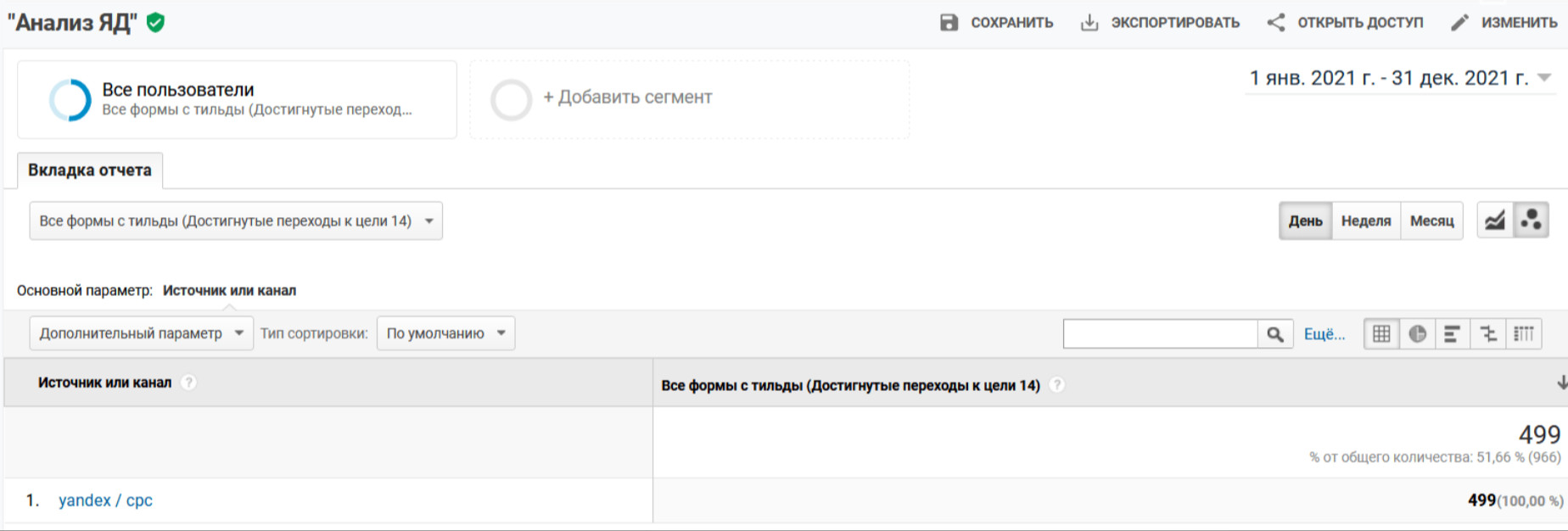1568x531 pixels.
Task: Click the pencil edit icon
Action: pos(1459,23)
